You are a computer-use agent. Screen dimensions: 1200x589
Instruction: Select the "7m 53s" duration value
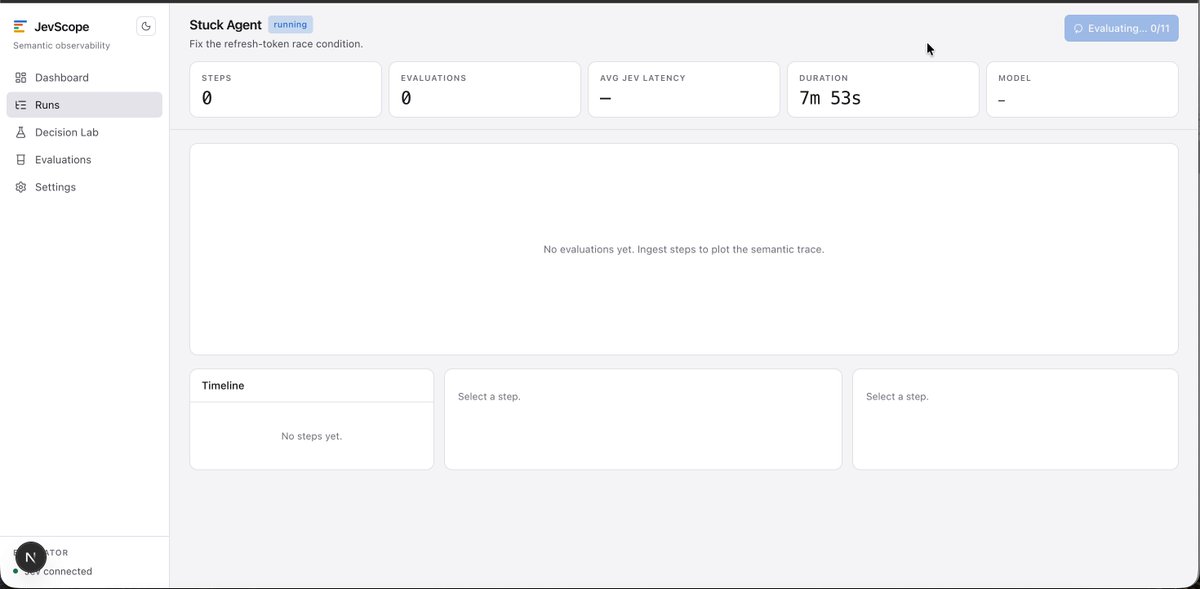pyautogui.click(x=832, y=98)
